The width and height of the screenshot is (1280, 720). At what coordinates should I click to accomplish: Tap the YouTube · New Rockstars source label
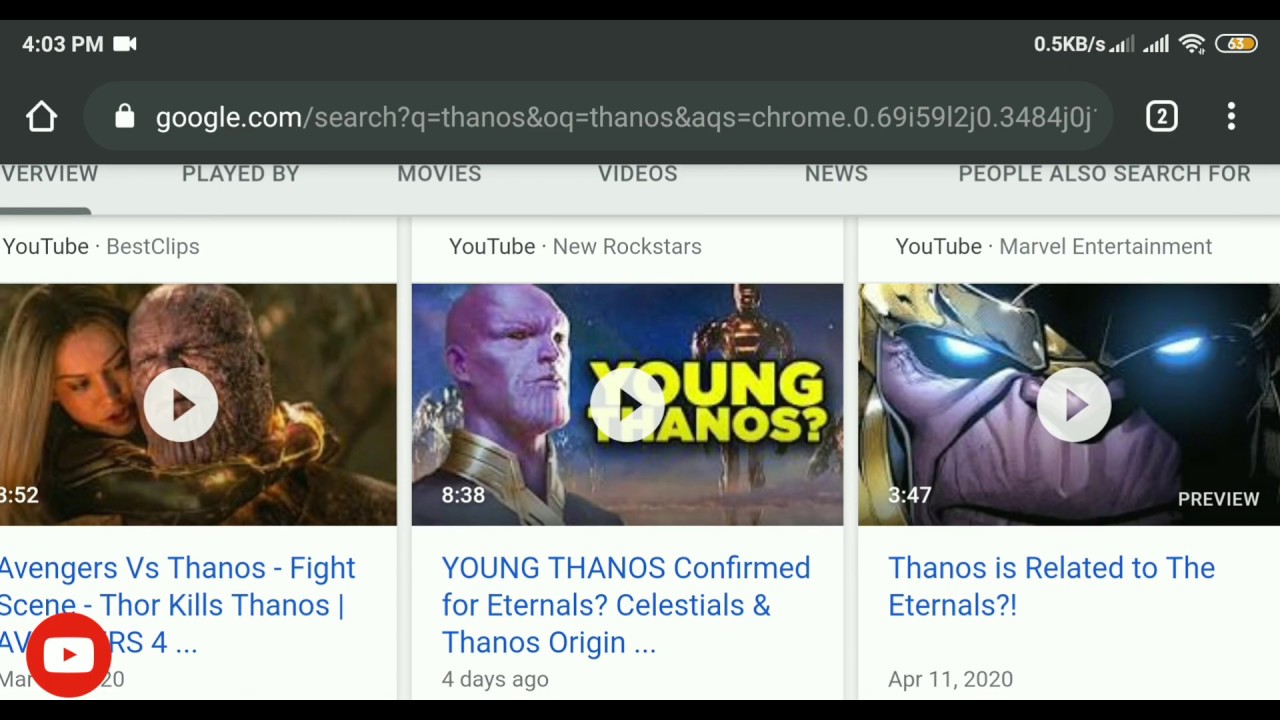[575, 246]
